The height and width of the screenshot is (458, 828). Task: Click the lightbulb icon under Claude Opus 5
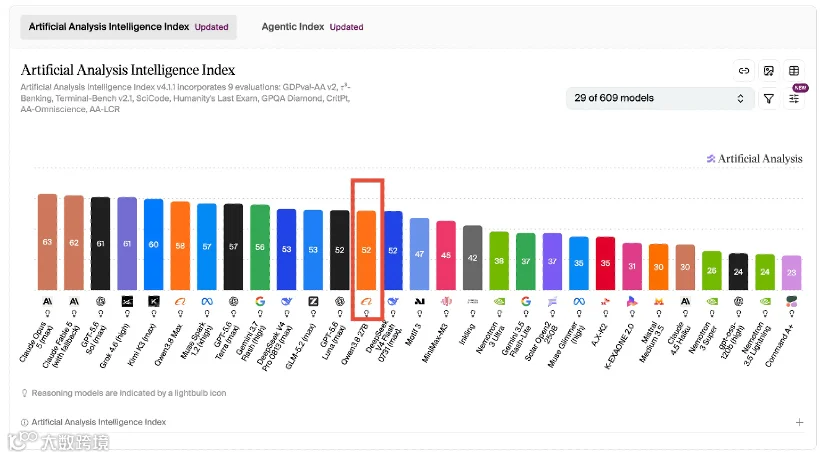coord(48,313)
